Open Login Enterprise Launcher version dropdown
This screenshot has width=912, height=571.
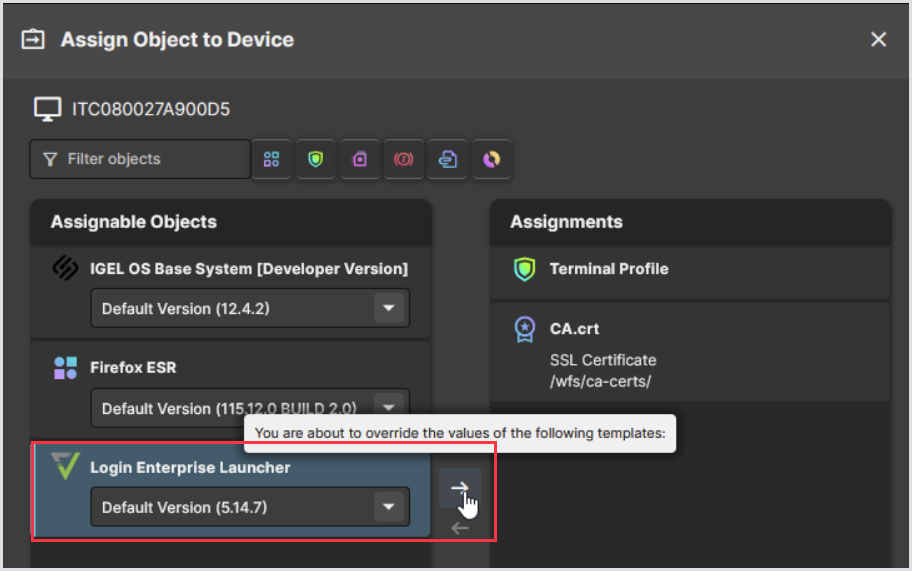pyautogui.click(x=389, y=508)
